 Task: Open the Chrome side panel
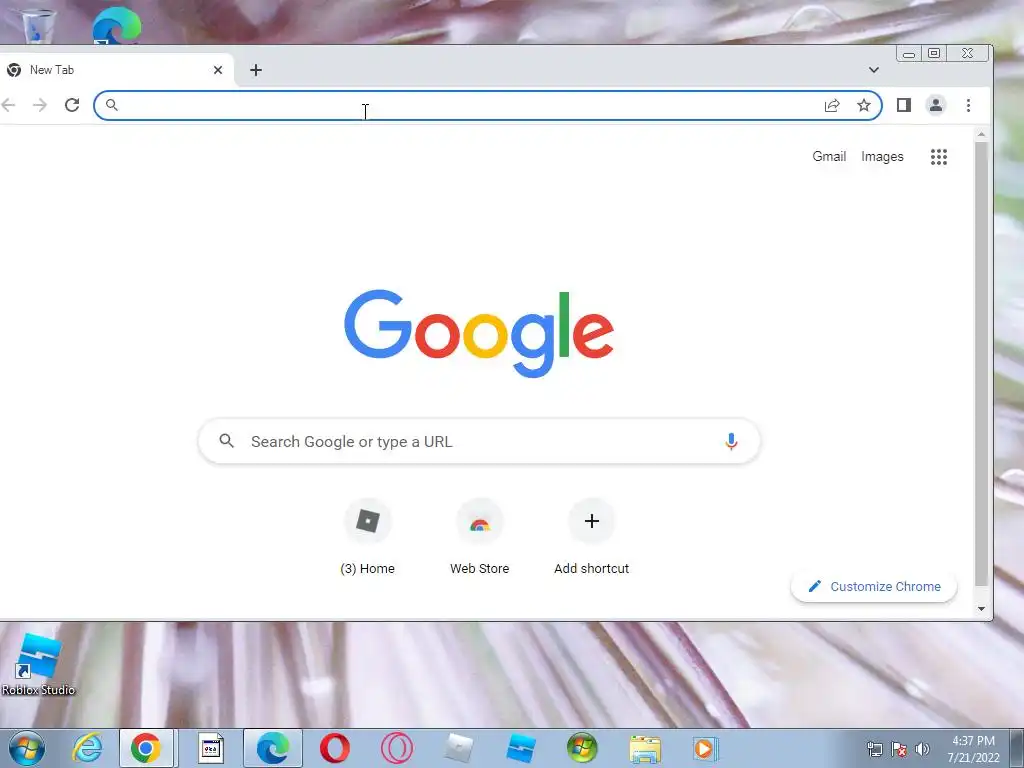pyautogui.click(x=904, y=105)
